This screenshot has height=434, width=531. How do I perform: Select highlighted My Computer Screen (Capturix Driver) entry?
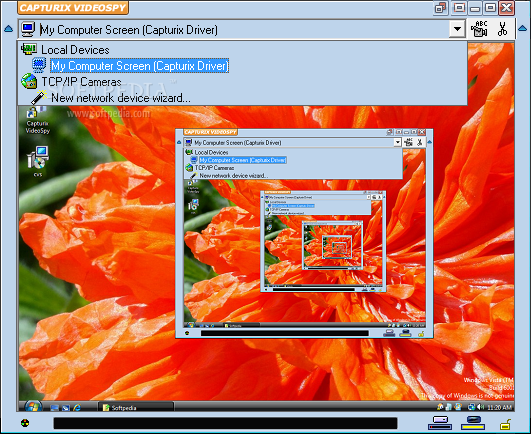[x=140, y=66]
